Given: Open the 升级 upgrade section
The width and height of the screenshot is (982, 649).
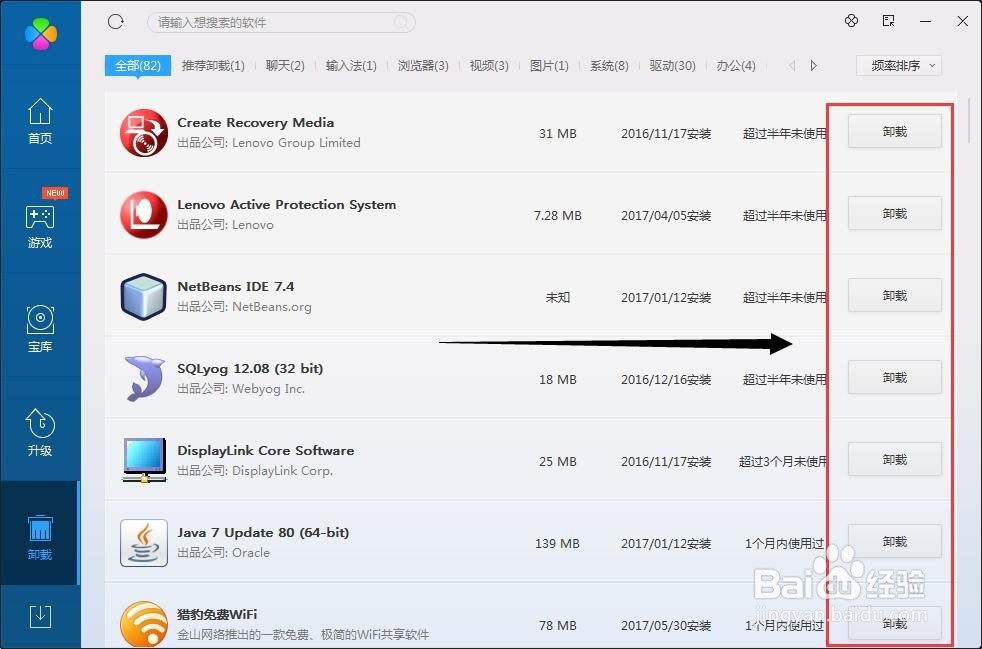Looking at the screenshot, I should (x=40, y=433).
